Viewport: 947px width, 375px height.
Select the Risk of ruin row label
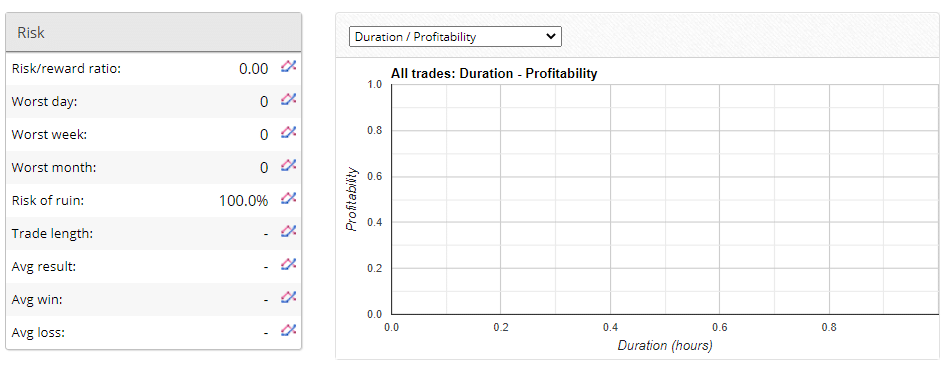pos(48,201)
